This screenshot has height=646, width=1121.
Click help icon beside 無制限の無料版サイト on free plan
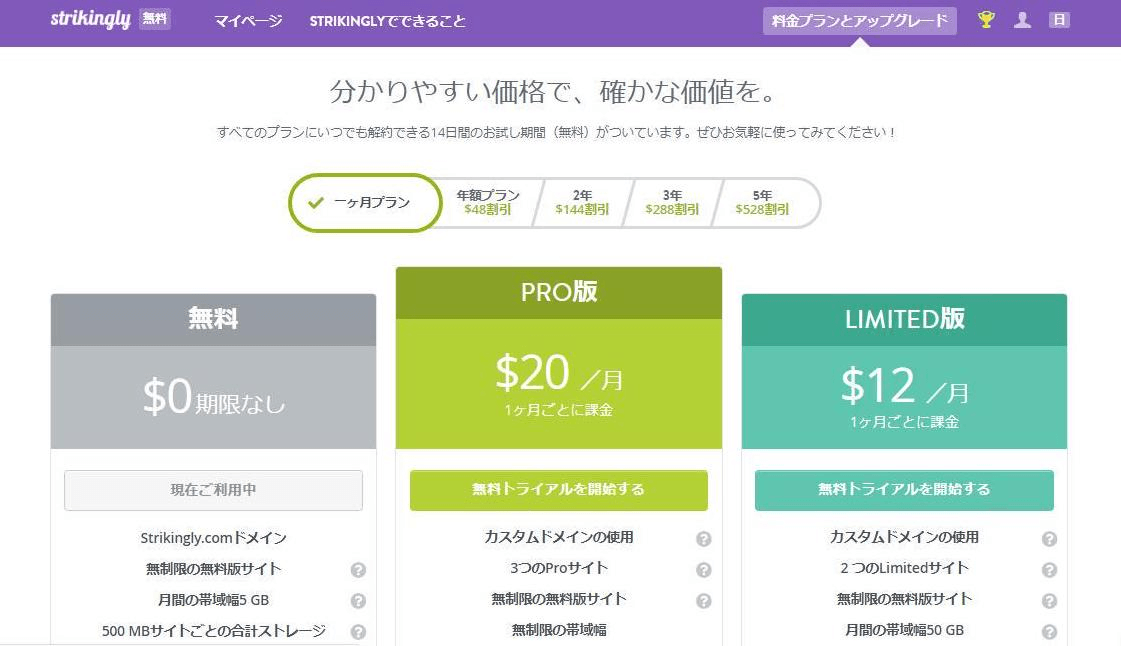357,570
